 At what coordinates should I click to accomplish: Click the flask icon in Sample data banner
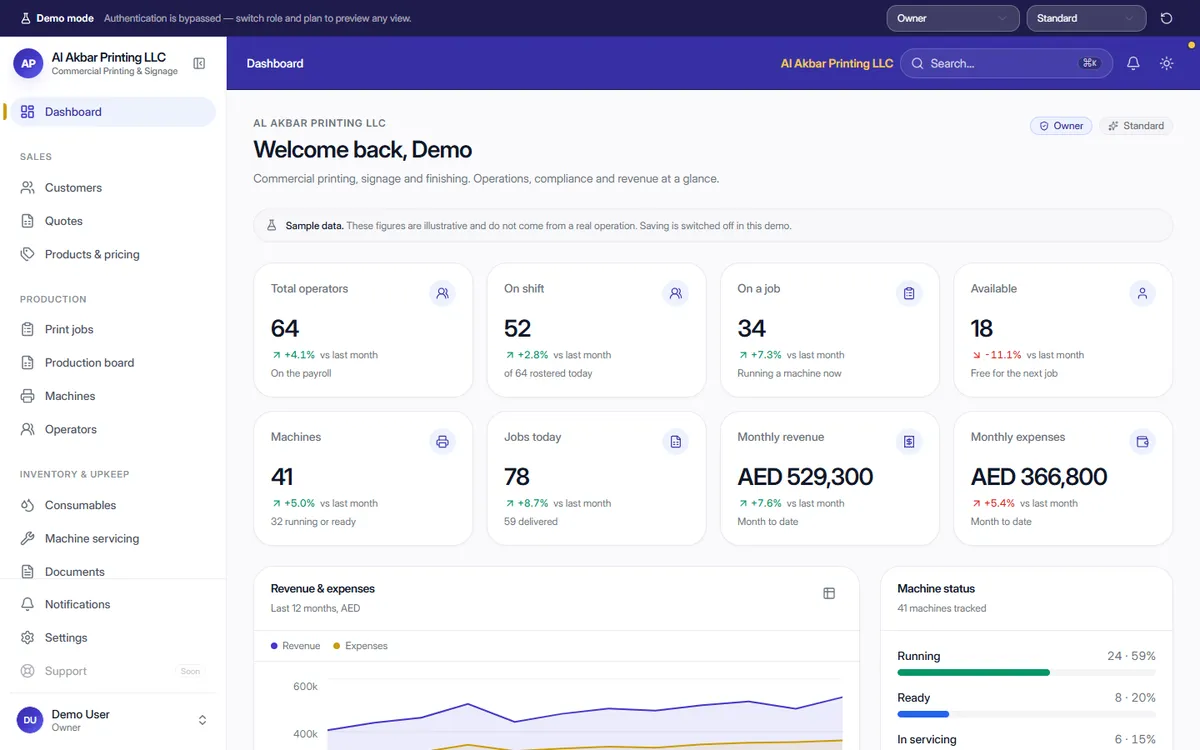coord(271,226)
